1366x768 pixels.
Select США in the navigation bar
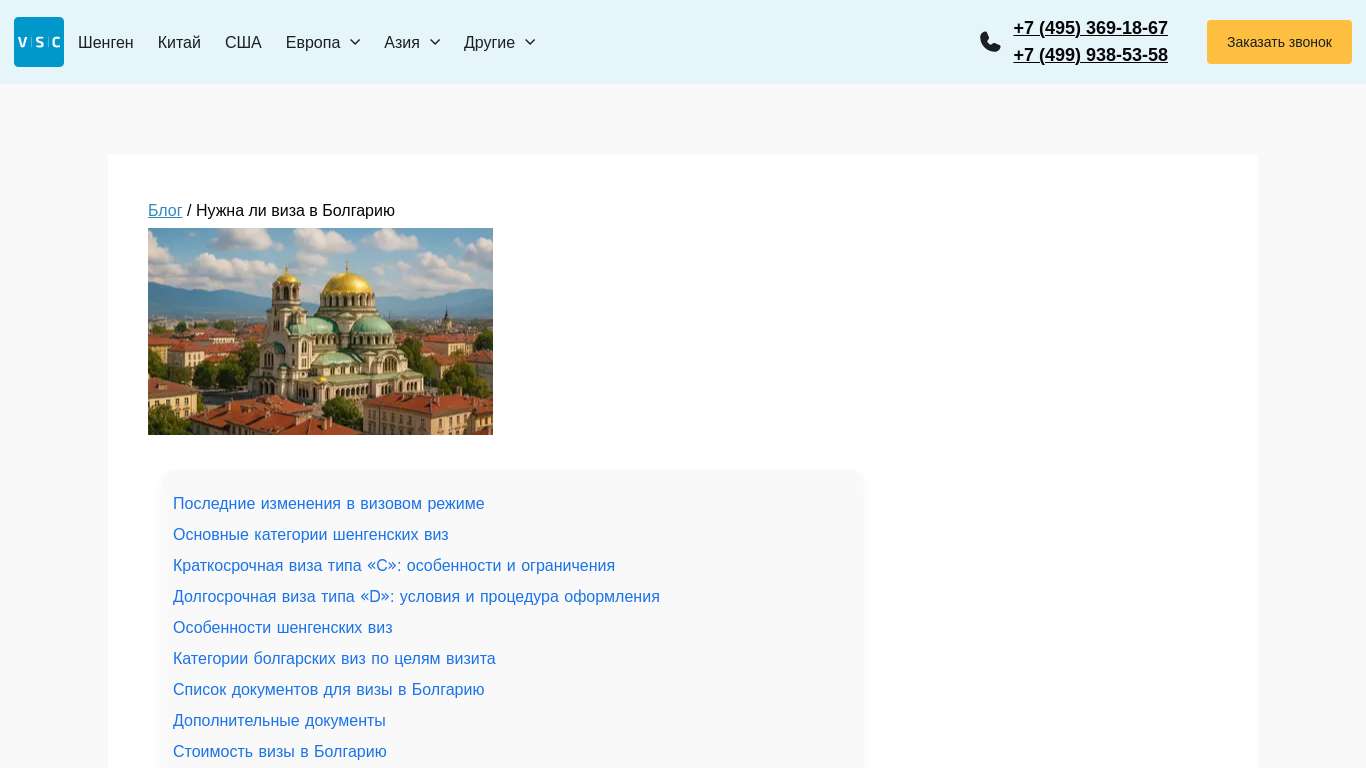pyautogui.click(x=243, y=42)
